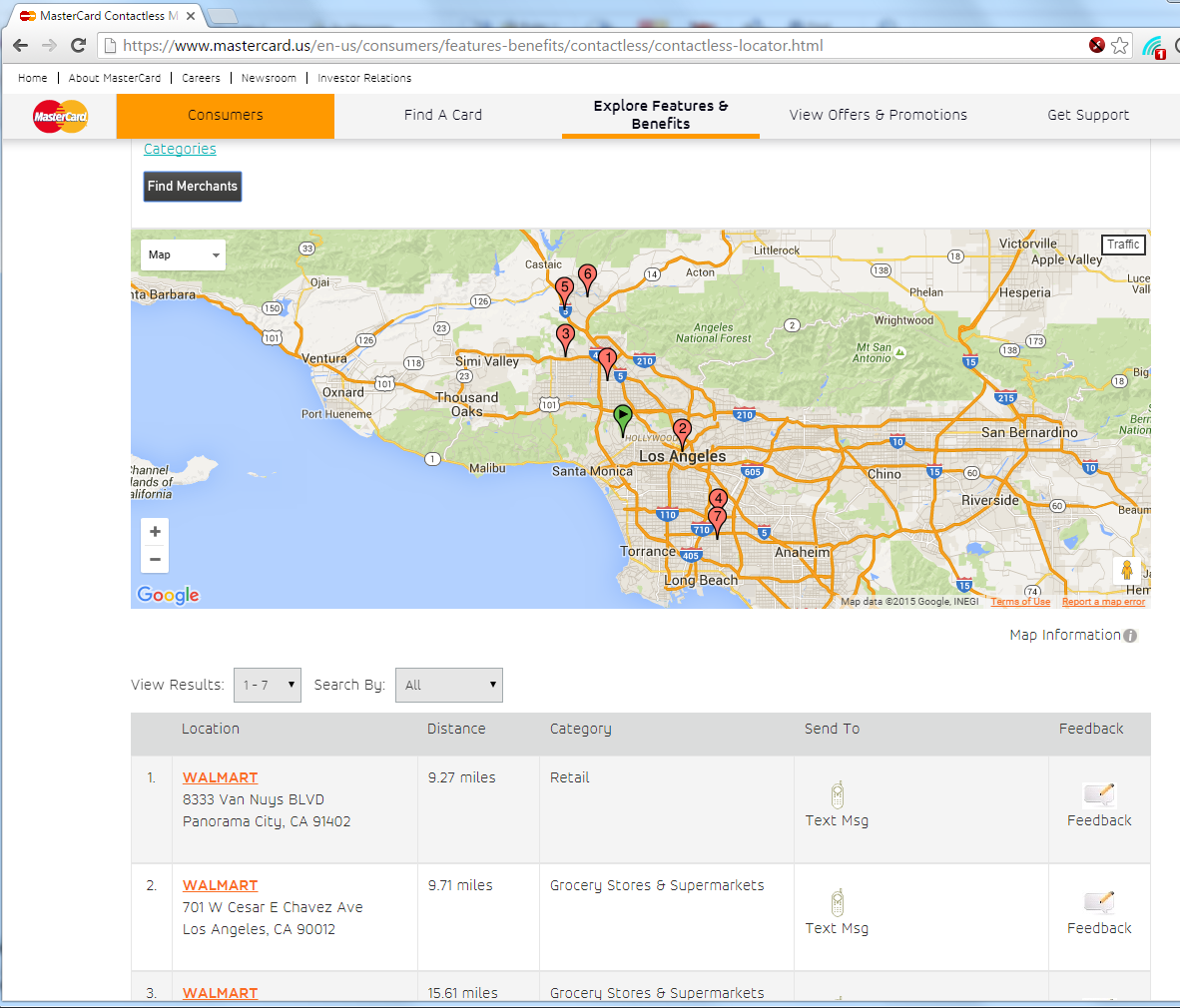The height and width of the screenshot is (1008, 1180).
Task: Open the Map type dropdown
Action: coord(183,255)
